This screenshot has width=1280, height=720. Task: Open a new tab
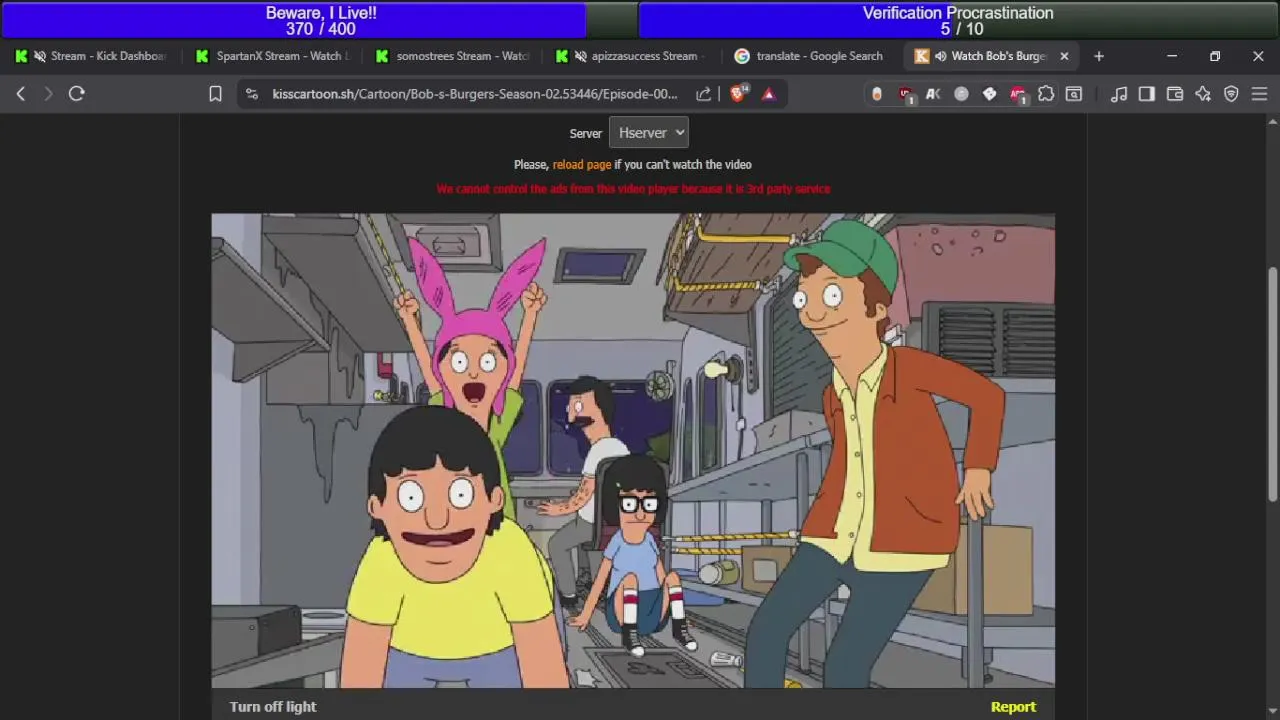1099,56
